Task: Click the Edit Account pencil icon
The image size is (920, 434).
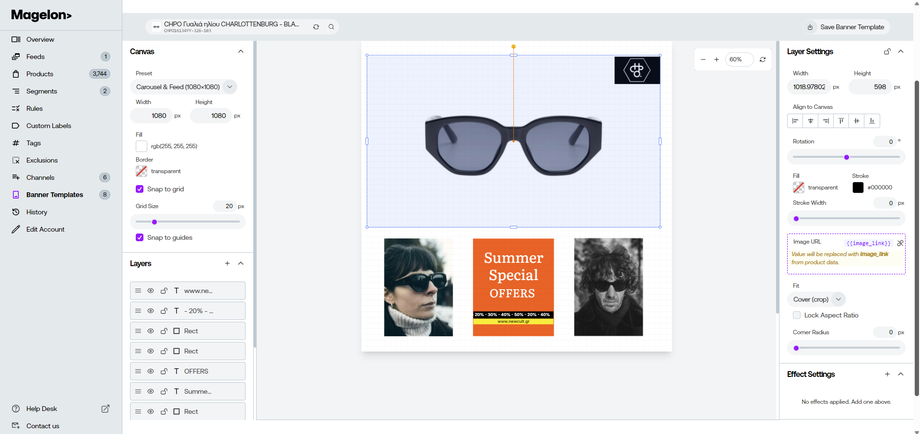Action: click(x=15, y=229)
